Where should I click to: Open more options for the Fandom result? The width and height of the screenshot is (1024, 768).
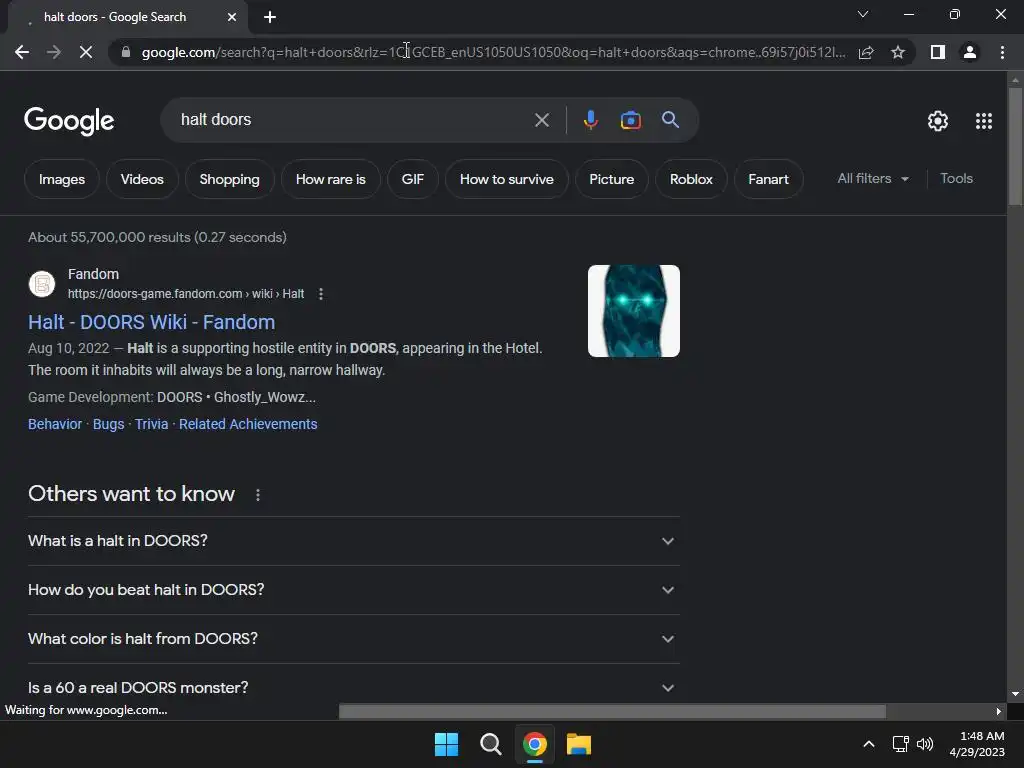(321, 294)
